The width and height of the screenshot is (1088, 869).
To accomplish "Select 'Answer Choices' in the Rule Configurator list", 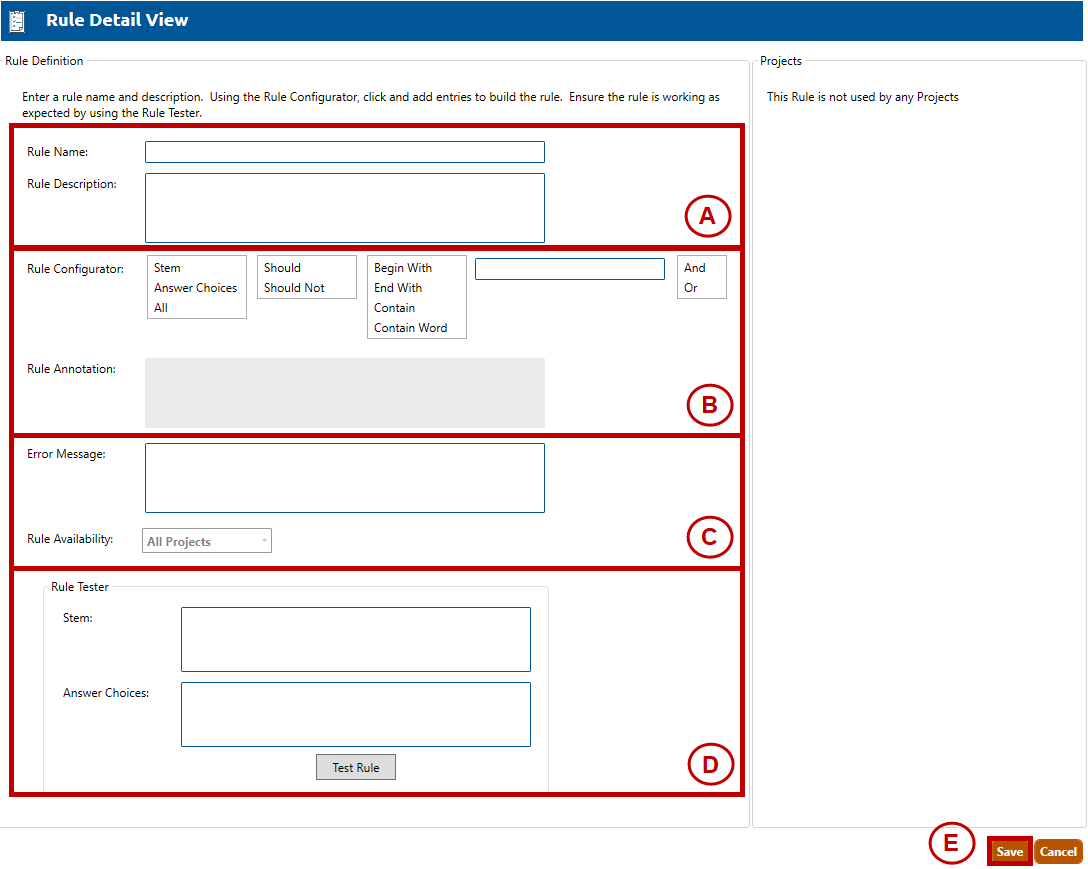I will pos(195,288).
